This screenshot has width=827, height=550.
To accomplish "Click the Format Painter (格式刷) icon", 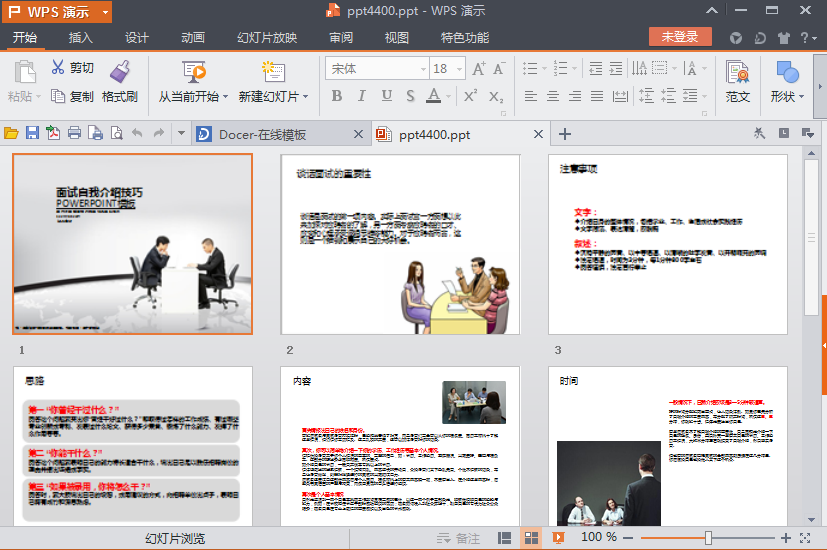I will coord(120,71).
